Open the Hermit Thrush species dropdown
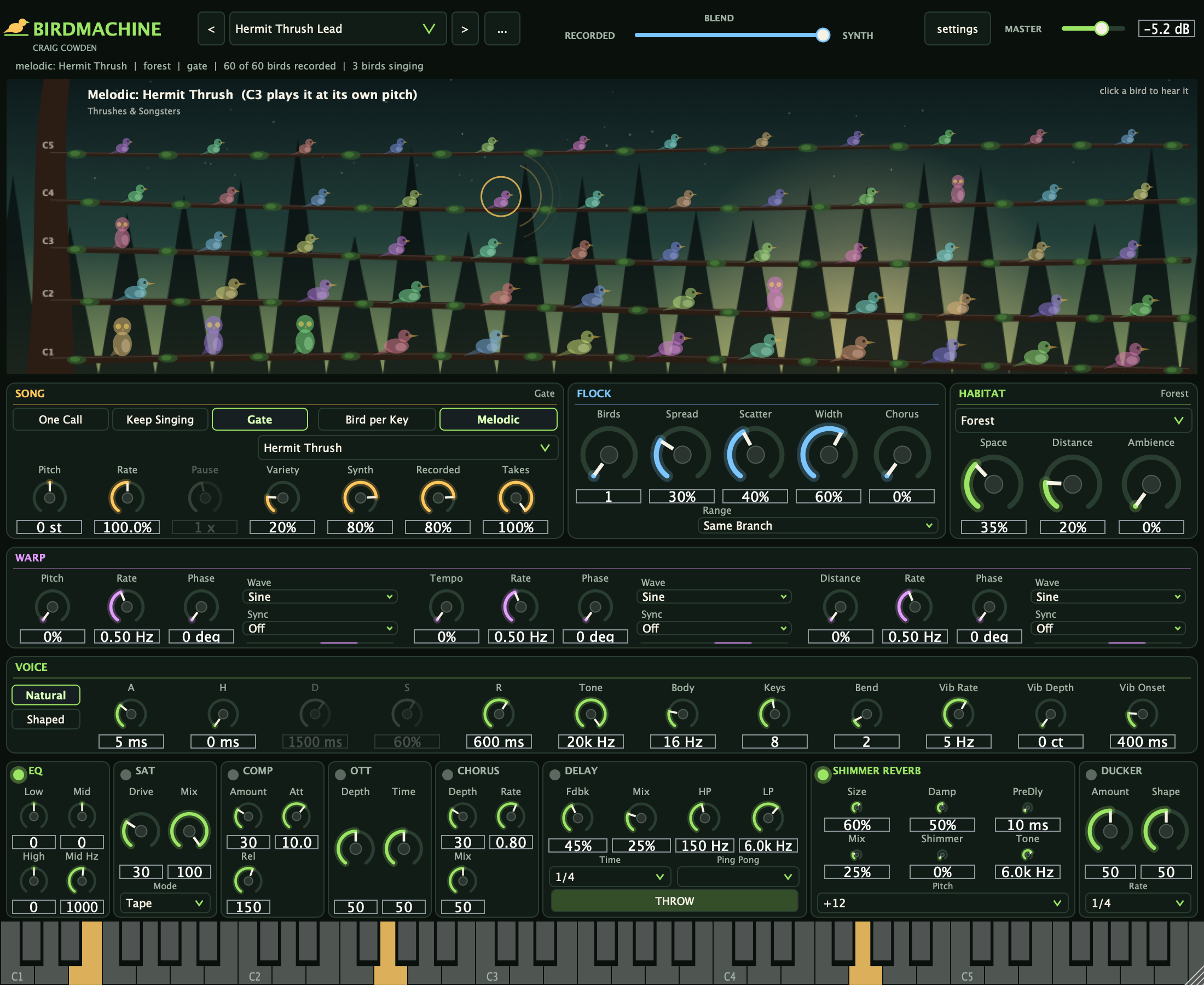Image resolution: width=1204 pixels, height=985 pixels. click(x=408, y=448)
